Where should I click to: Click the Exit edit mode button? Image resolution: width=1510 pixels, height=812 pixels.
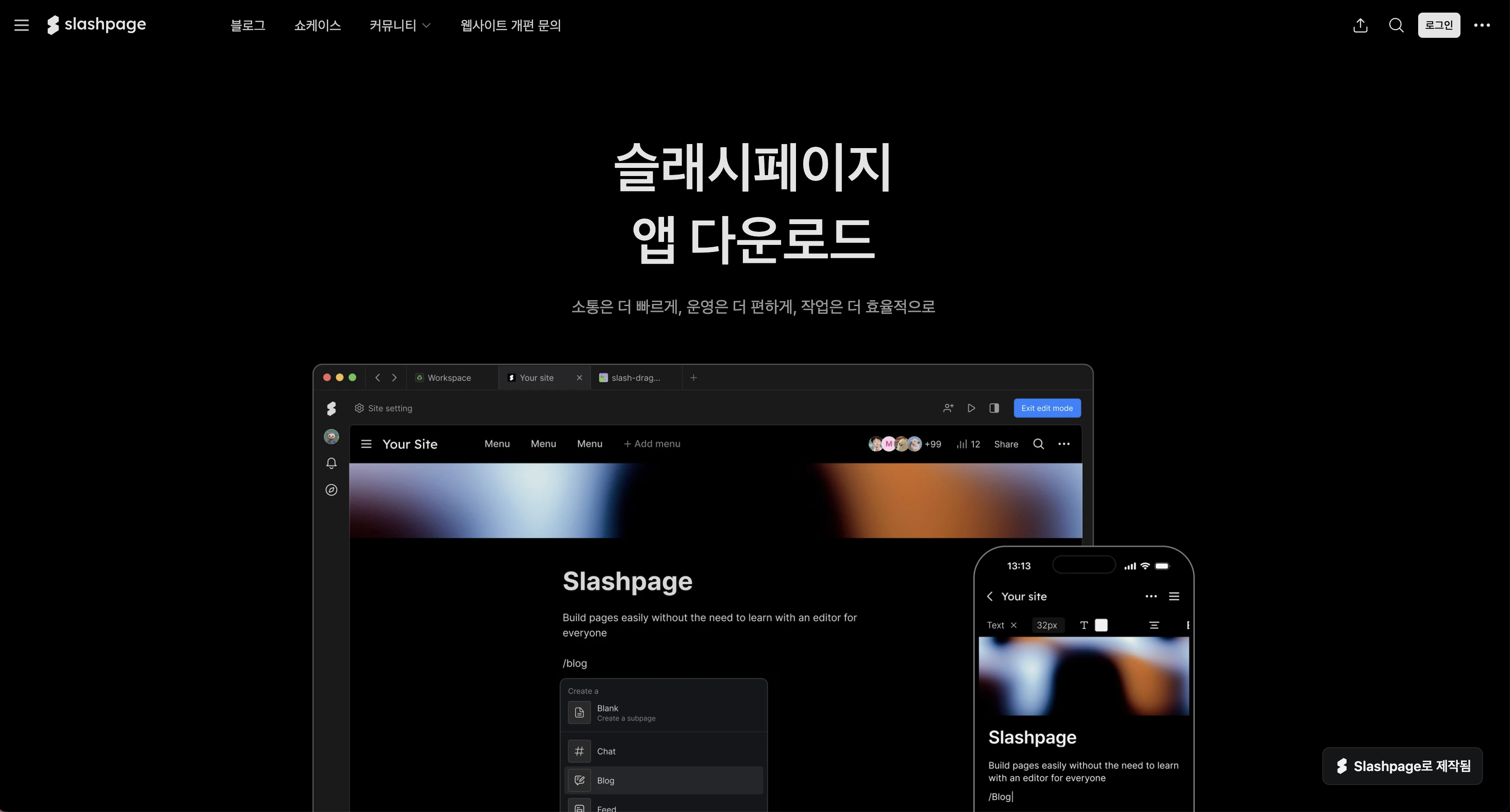[1047, 408]
